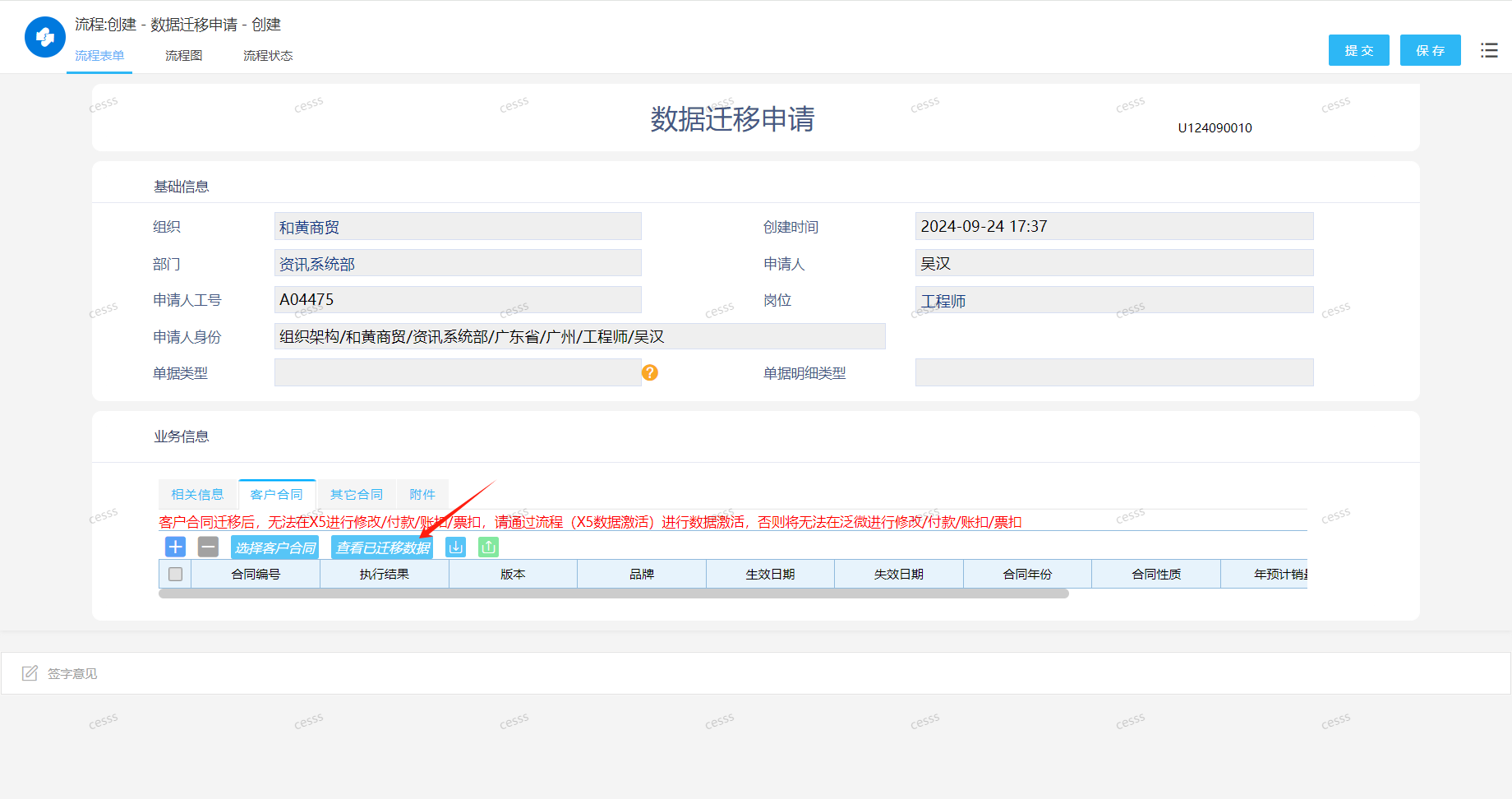Open the 客户合同 tab
Viewport: 1512px width, 799px height.
pyautogui.click(x=277, y=494)
